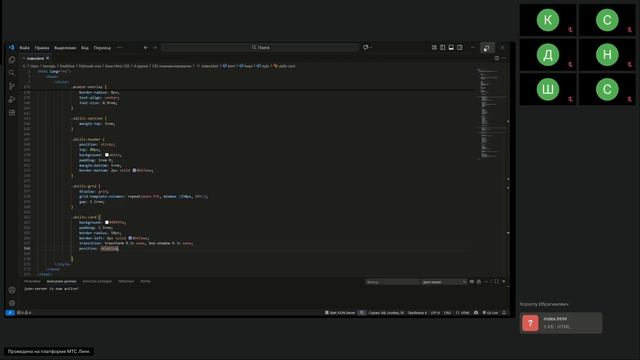Change the indentation spaces setting in status bar
The height and width of the screenshot is (360, 640).
[417, 313]
